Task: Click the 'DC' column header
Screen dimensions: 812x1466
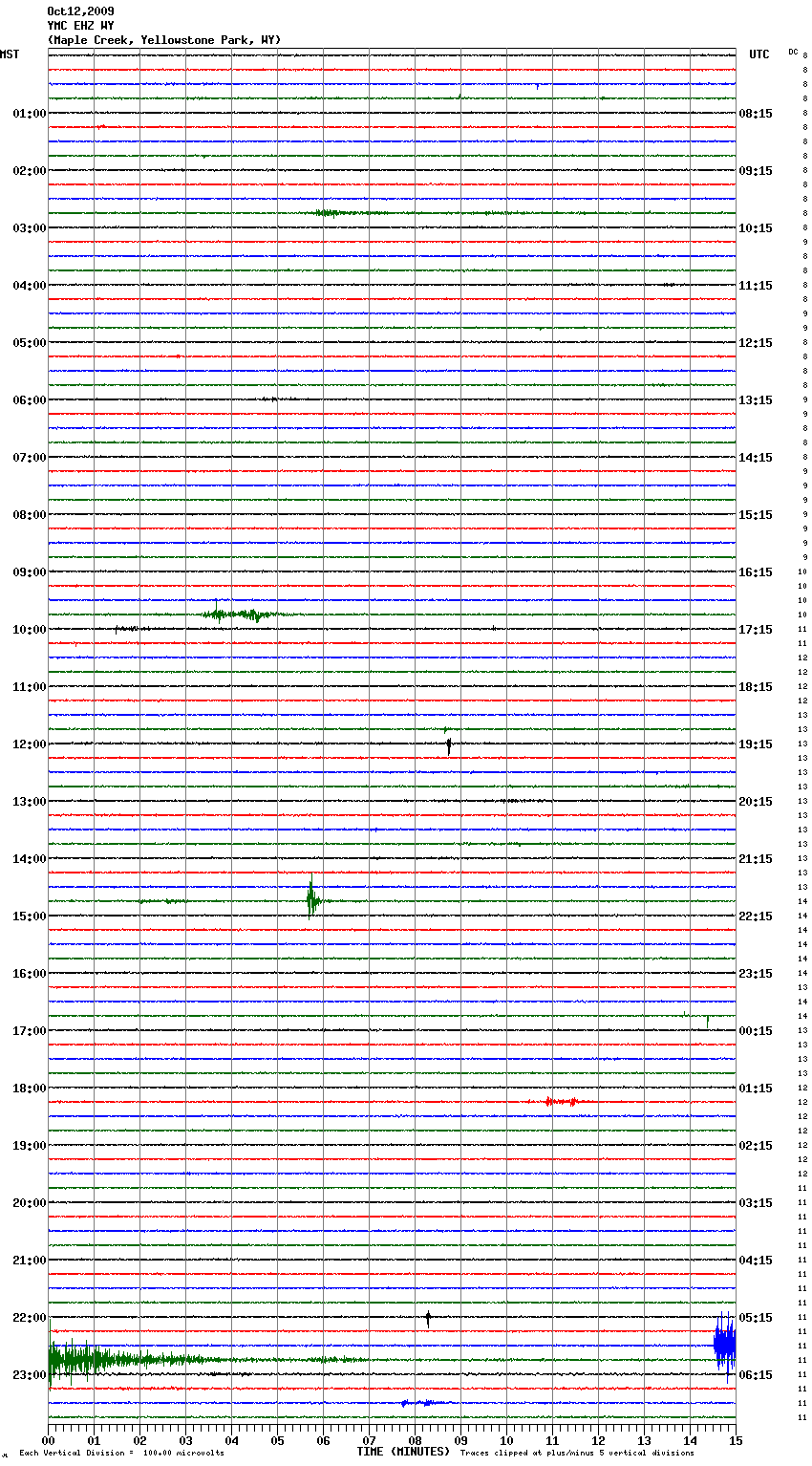Action: (x=793, y=52)
